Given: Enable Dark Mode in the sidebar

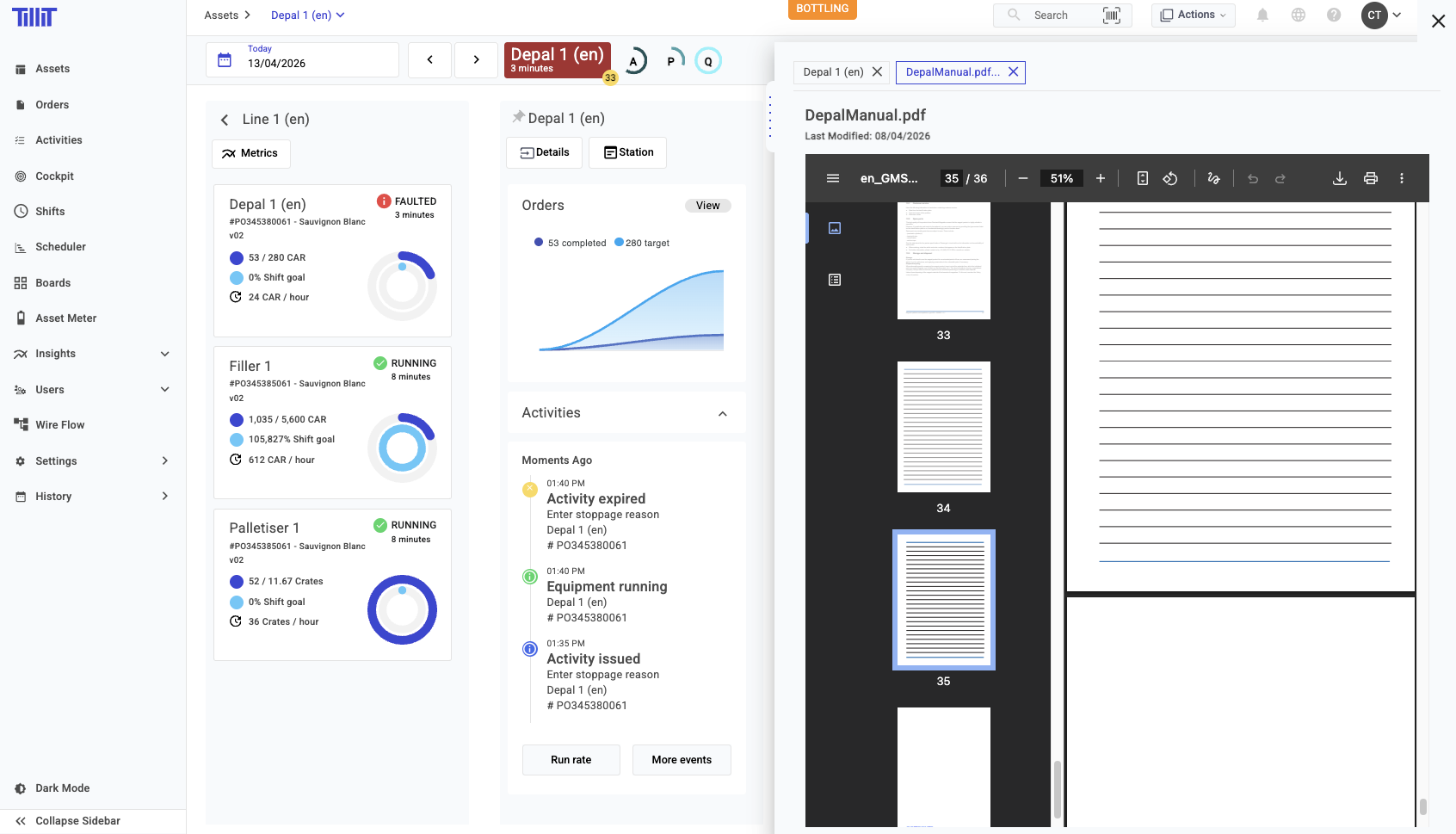Looking at the screenshot, I should coord(62,788).
